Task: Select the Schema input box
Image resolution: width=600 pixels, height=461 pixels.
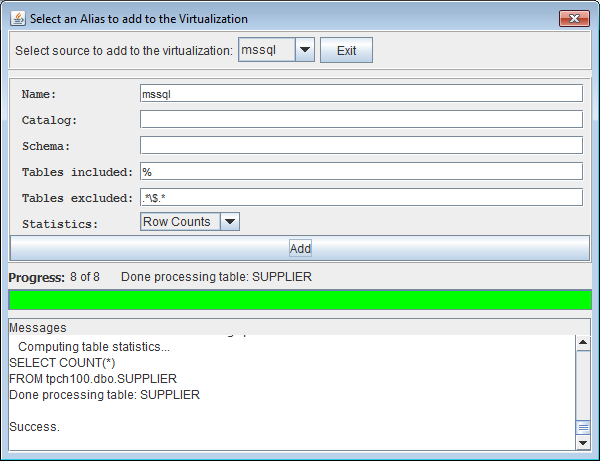Action: click(x=360, y=145)
